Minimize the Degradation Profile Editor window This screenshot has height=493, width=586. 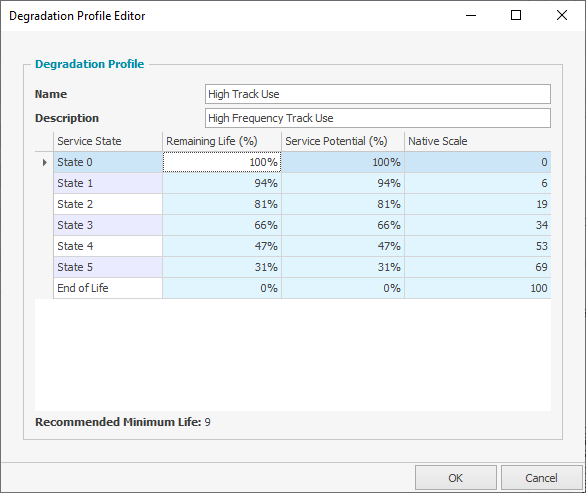click(x=471, y=15)
